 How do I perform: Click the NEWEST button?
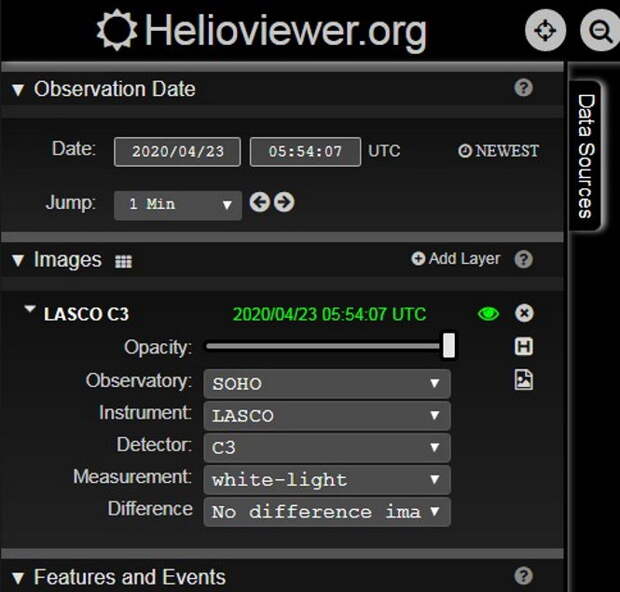pos(498,151)
